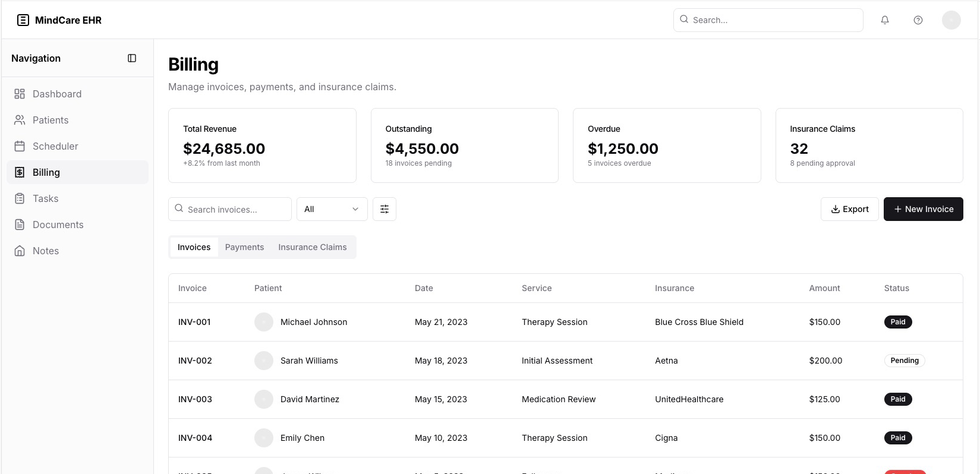Click the Export button
This screenshot has height=474, width=980.
pyautogui.click(x=849, y=209)
